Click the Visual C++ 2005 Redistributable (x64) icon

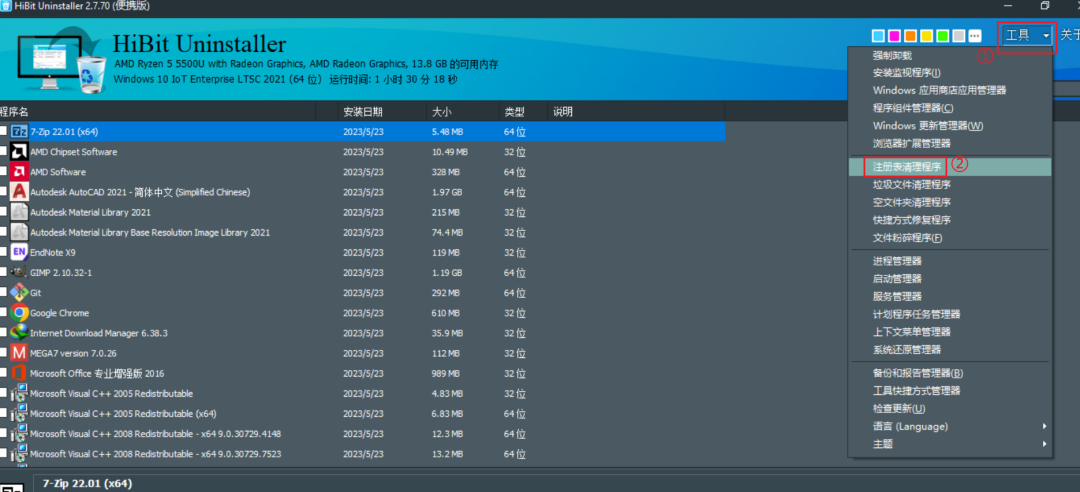click(19, 414)
